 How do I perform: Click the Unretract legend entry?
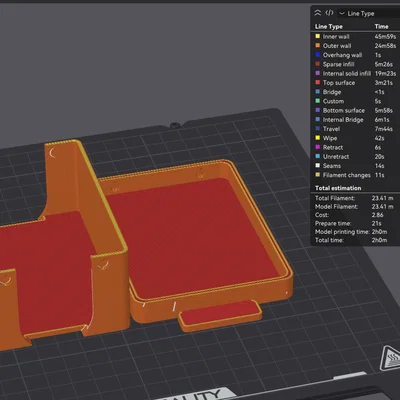(355, 156)
